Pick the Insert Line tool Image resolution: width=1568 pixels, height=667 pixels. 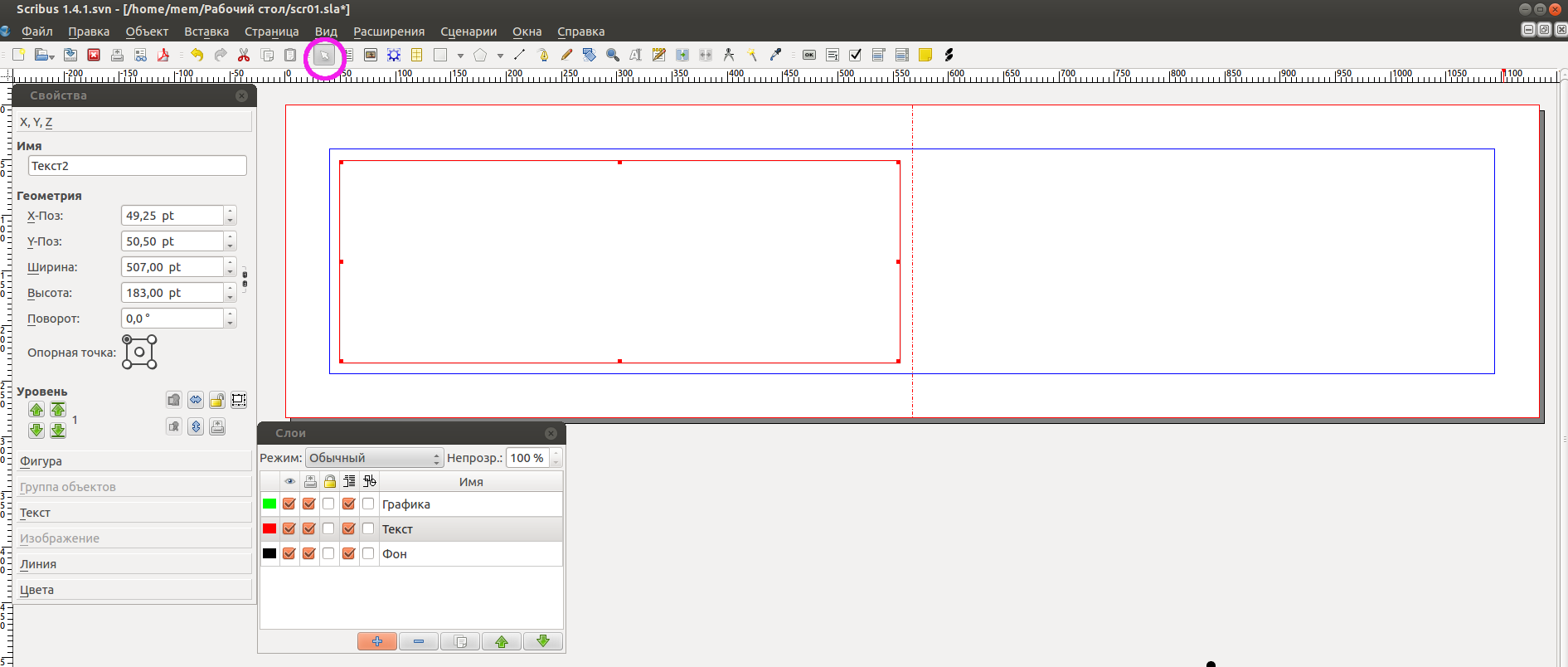[x=520, y=55]
